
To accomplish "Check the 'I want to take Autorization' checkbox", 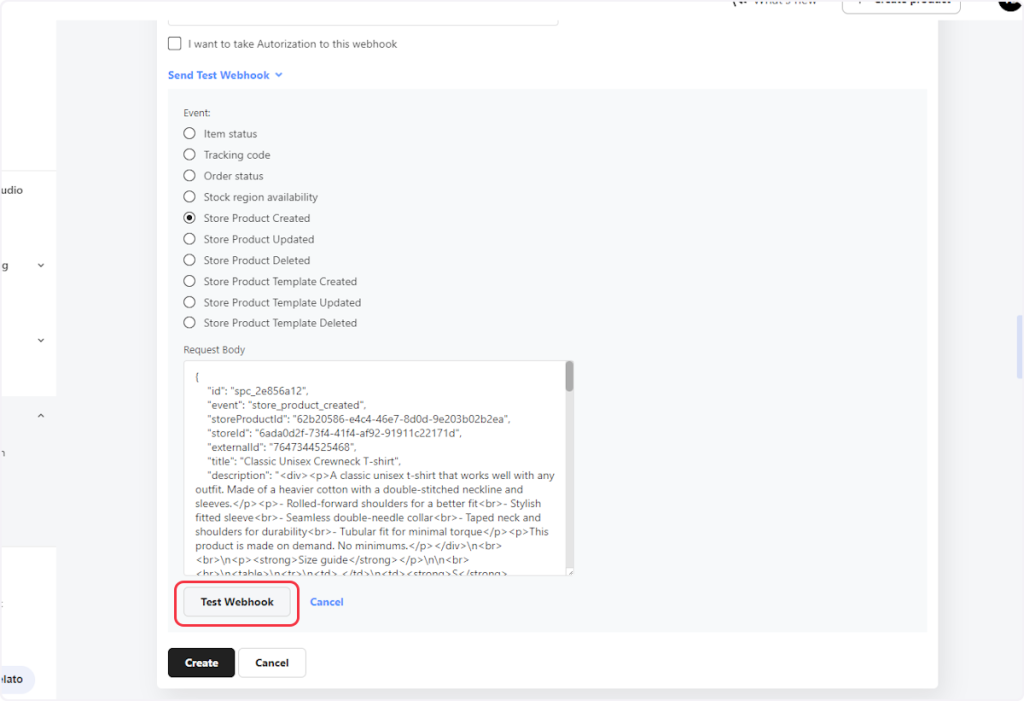I will tap(175, 44).
